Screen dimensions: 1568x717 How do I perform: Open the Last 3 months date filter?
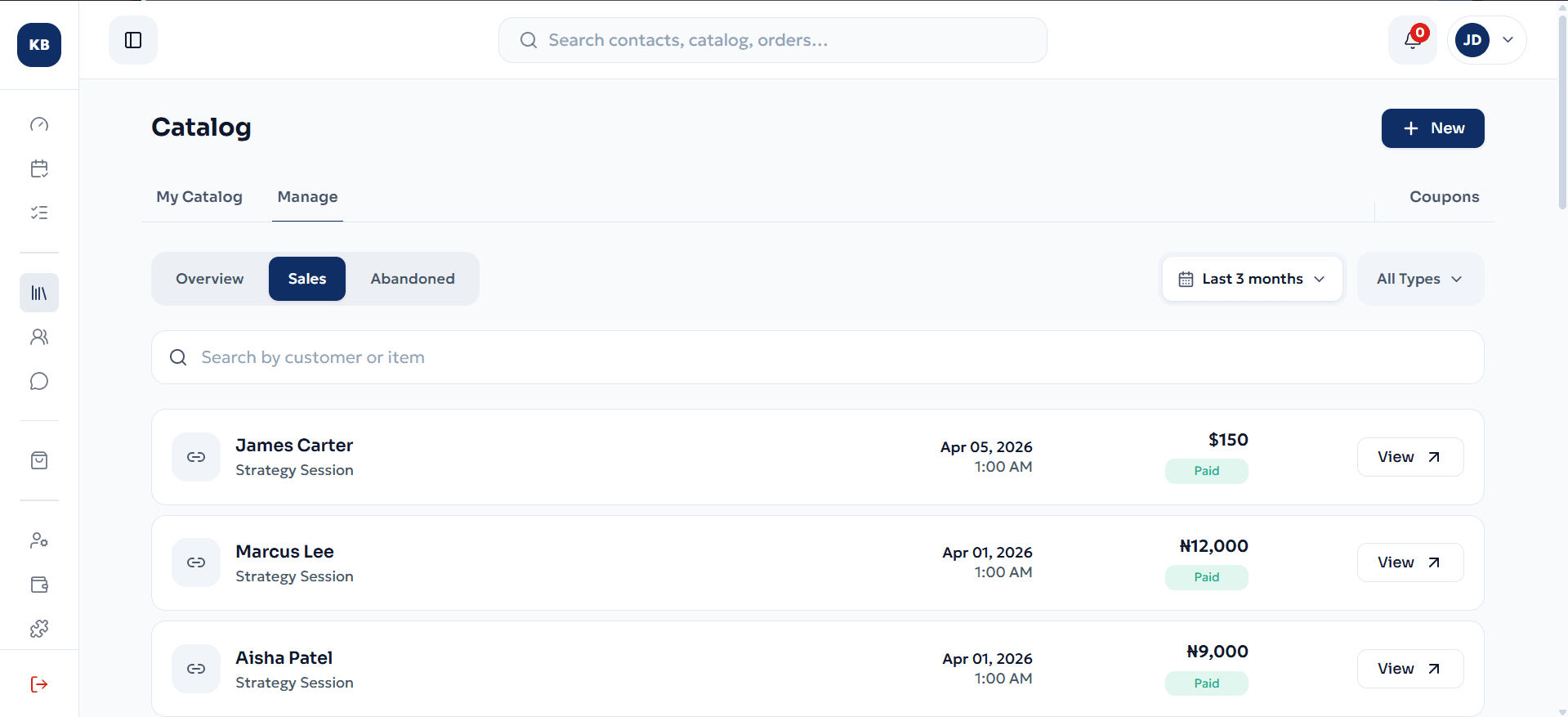1253,279
